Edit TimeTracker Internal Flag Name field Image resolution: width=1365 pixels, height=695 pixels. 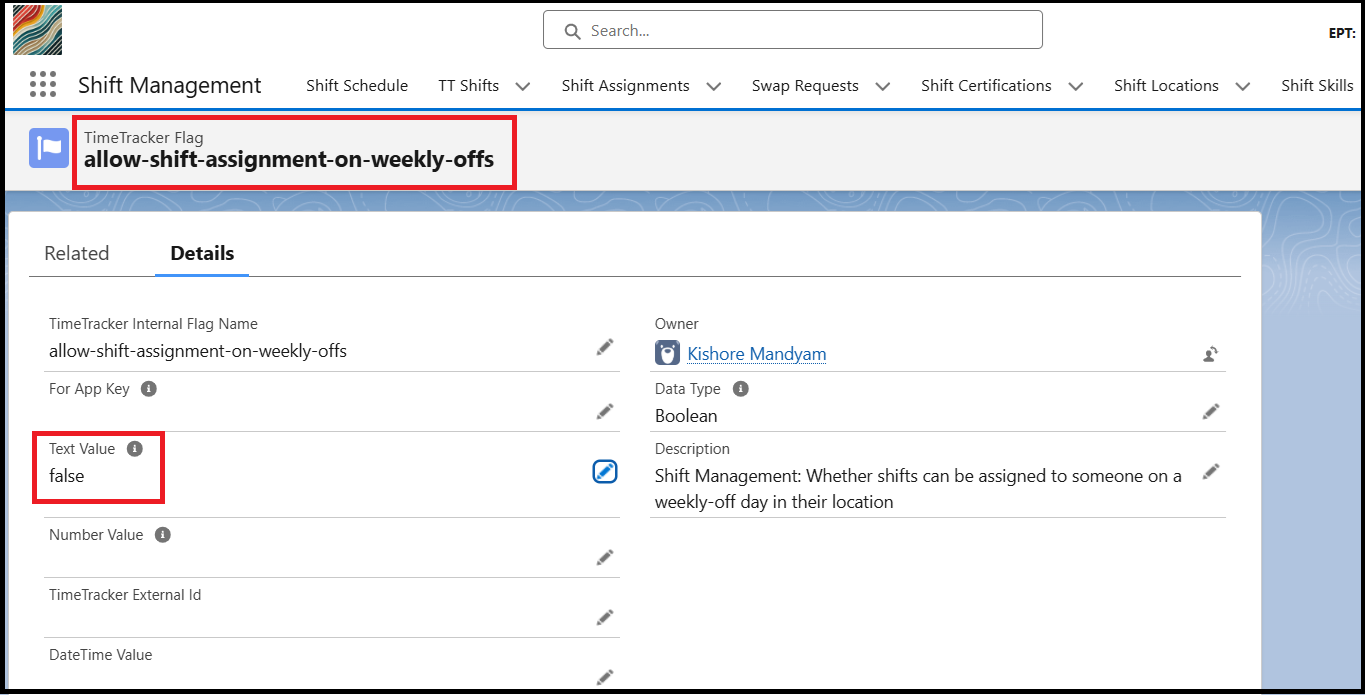tap(605, 347)
